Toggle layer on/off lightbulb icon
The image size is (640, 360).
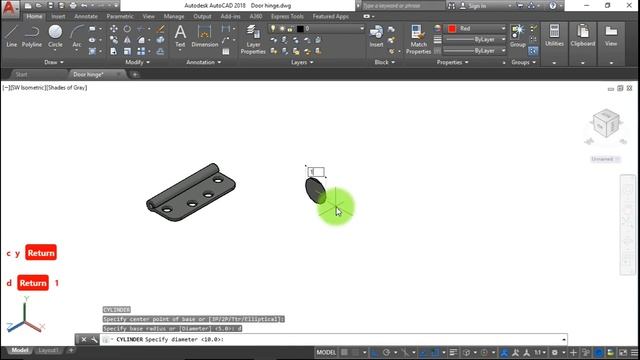pos(273,29)
